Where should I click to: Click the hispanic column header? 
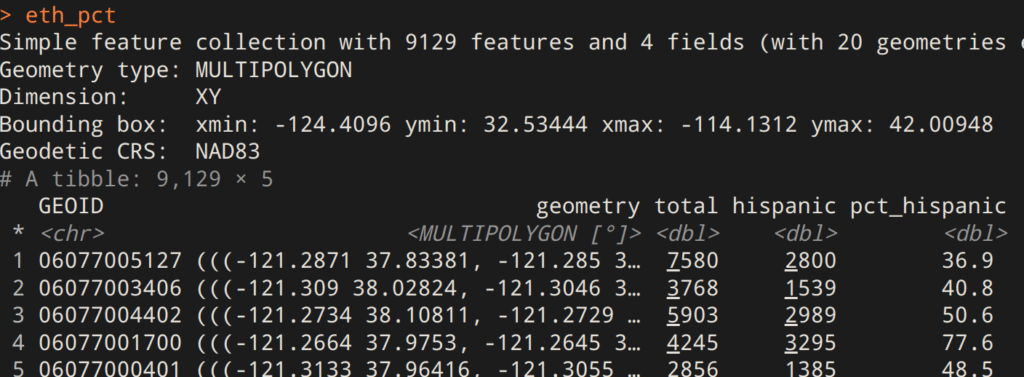point(784,207)
